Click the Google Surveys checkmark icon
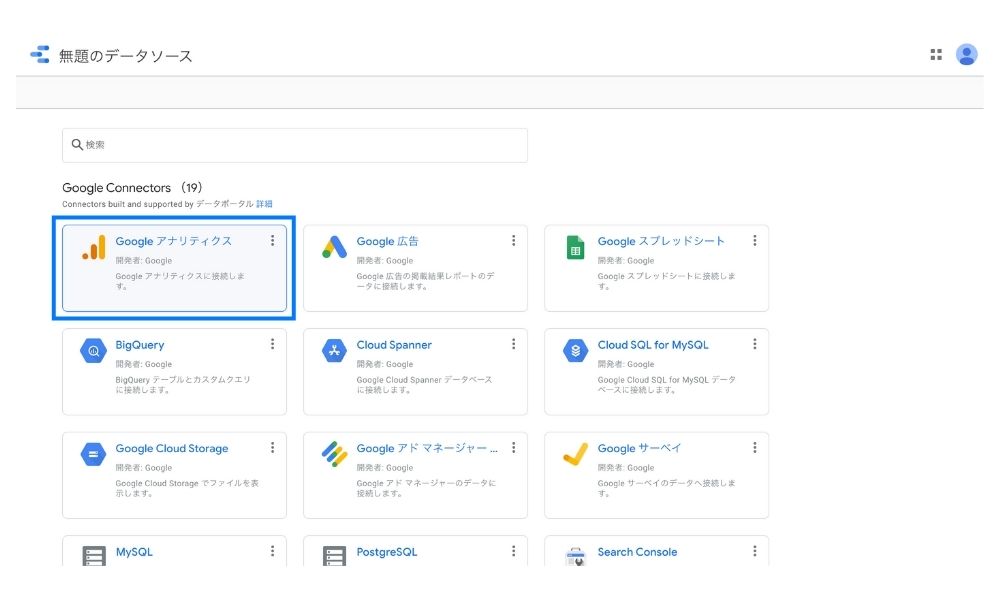The height and width of the screenshot is (600, 1000). click(x=575, y=455)
